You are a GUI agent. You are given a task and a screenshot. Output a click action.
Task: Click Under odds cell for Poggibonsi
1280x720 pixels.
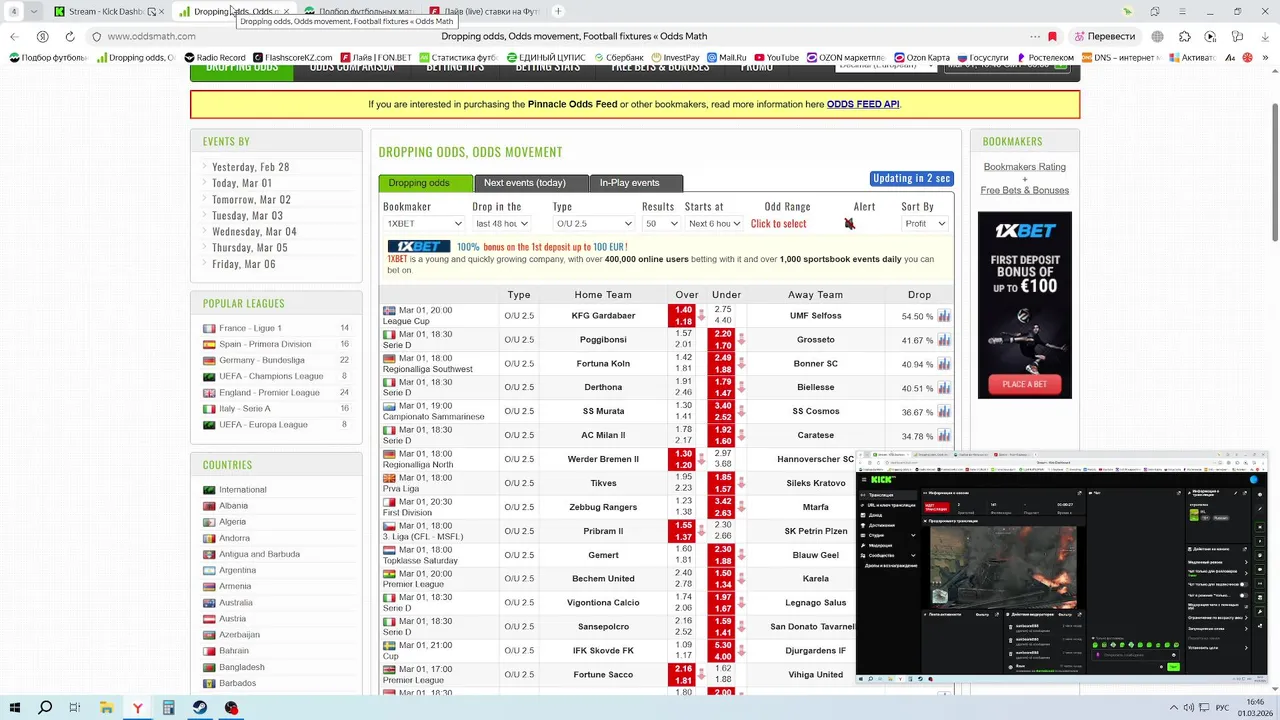723,340
